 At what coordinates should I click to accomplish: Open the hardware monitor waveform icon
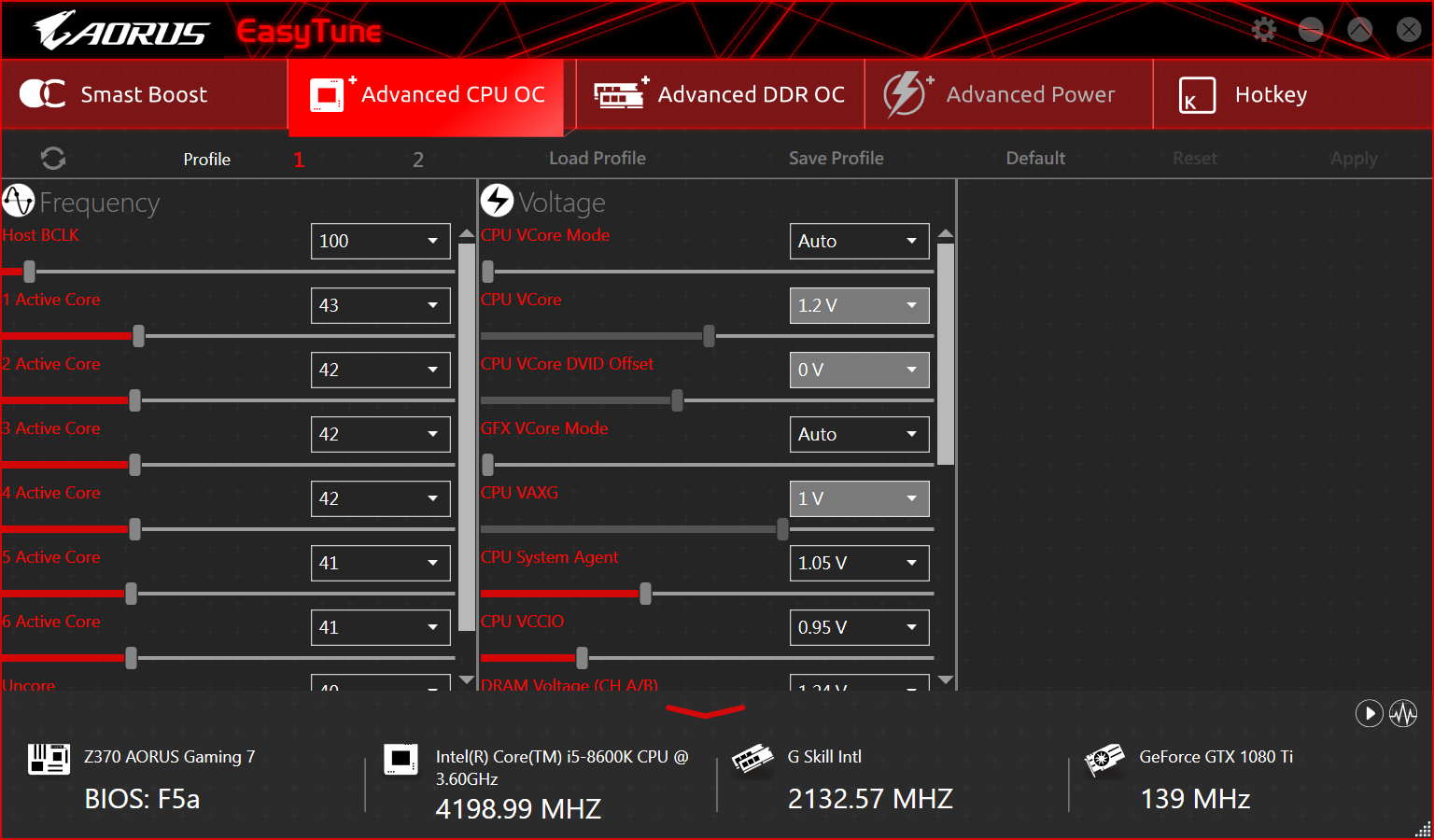[x=1403, y=714]
